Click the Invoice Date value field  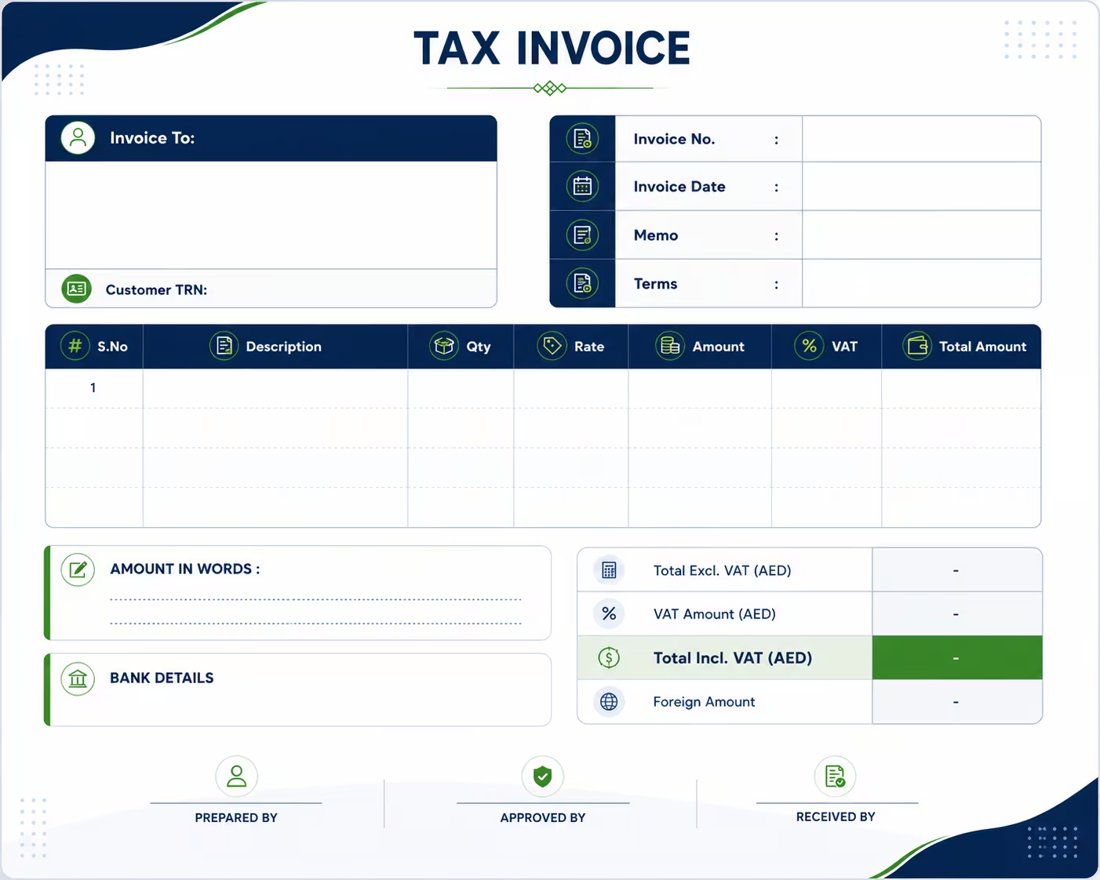921,187
